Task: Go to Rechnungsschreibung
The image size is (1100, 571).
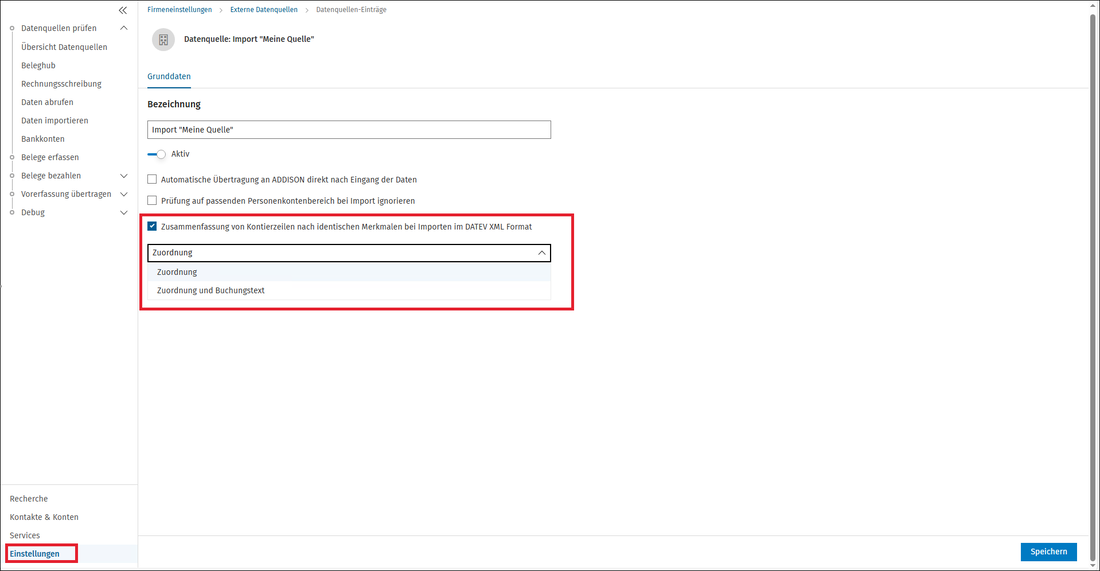Action: pos(61,83)
